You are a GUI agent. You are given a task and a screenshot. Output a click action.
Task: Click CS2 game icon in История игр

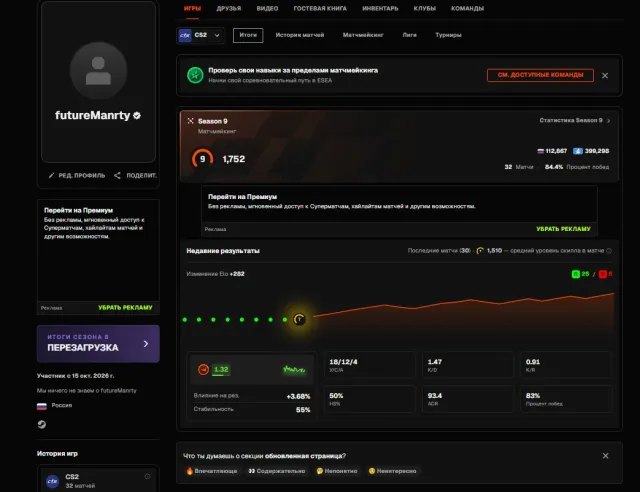[52, 481]
